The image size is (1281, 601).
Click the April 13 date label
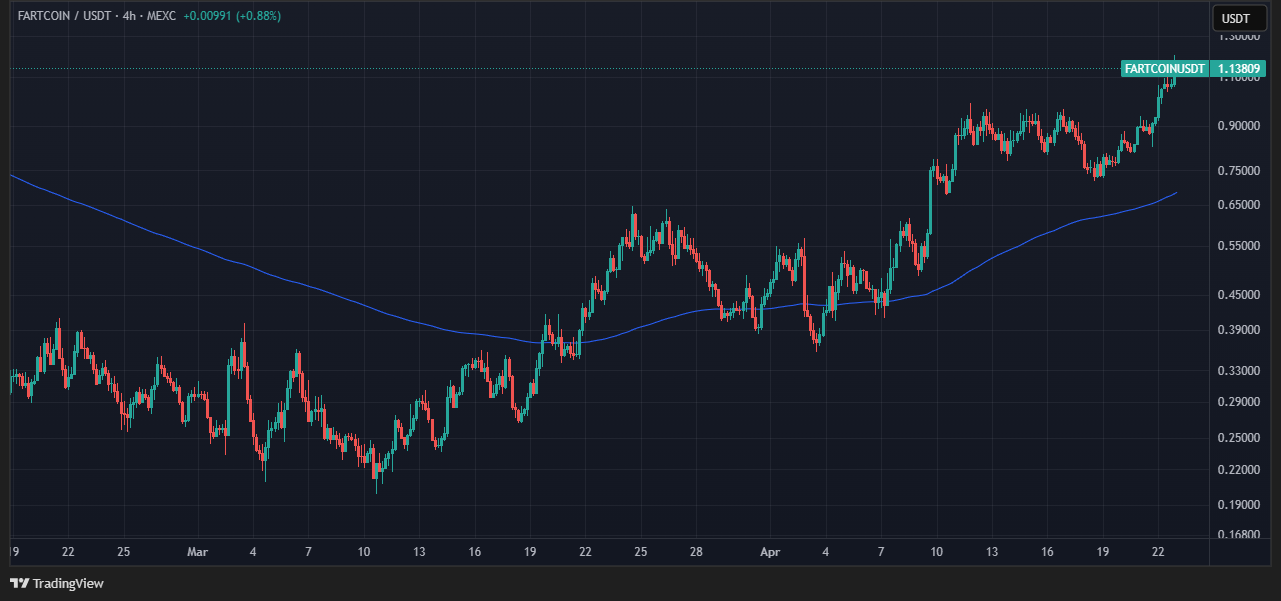992,552
